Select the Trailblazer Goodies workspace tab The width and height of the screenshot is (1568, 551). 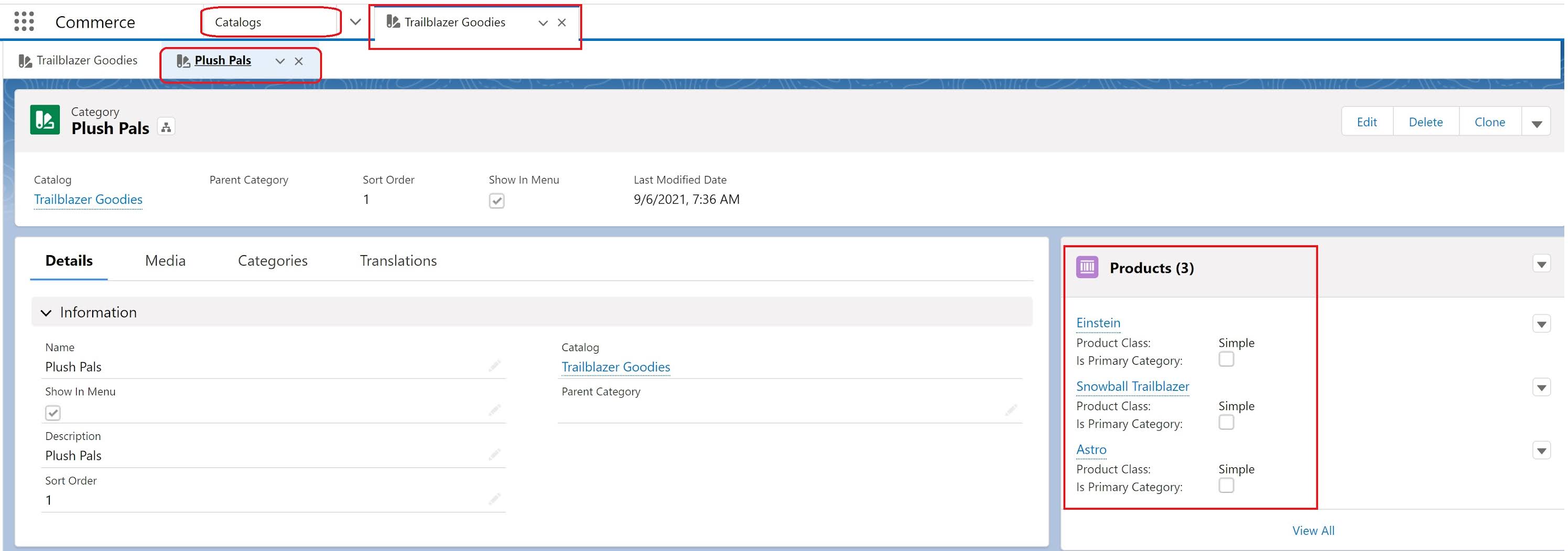tap(455, 23)
